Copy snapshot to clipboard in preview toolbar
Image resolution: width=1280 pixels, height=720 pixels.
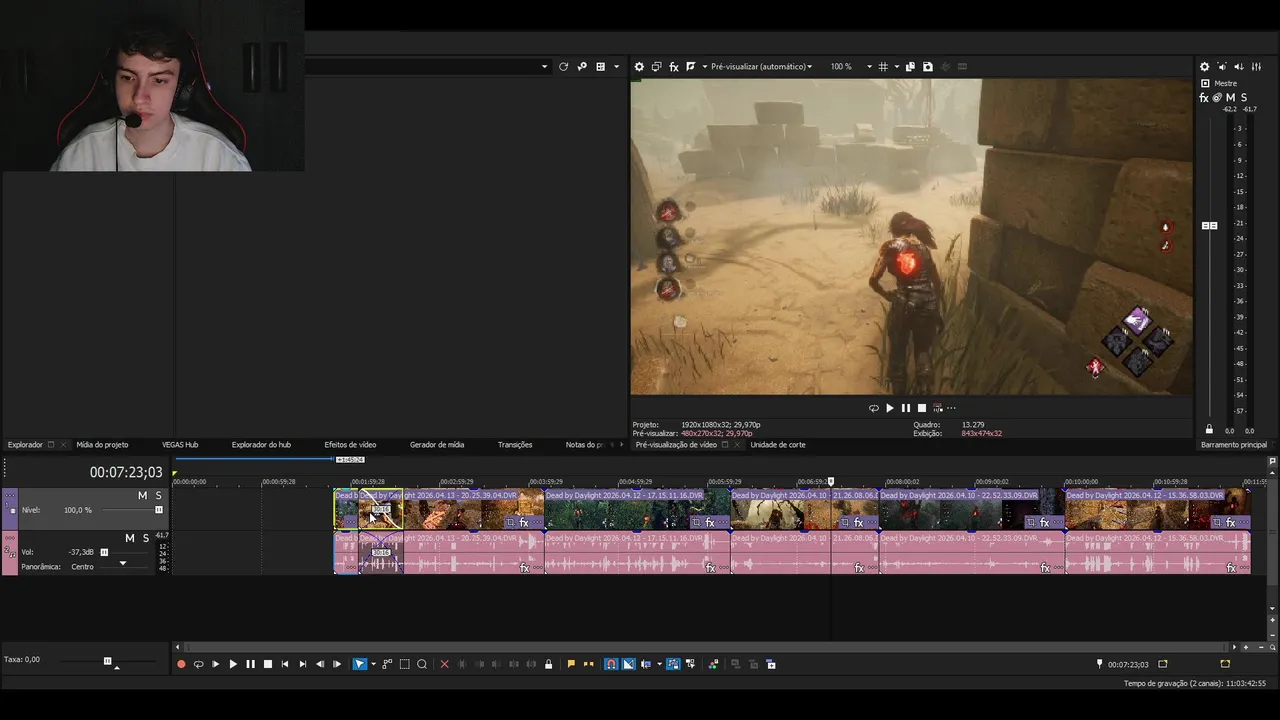pos(910,67)
